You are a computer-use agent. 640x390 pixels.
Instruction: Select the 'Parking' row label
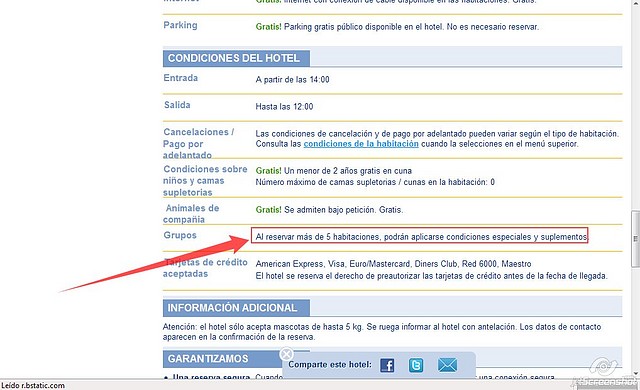180,25
